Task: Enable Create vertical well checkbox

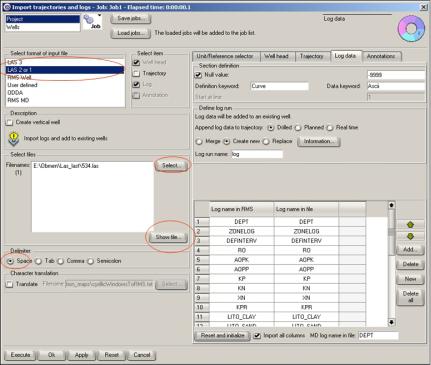Action: click(10, 123)
